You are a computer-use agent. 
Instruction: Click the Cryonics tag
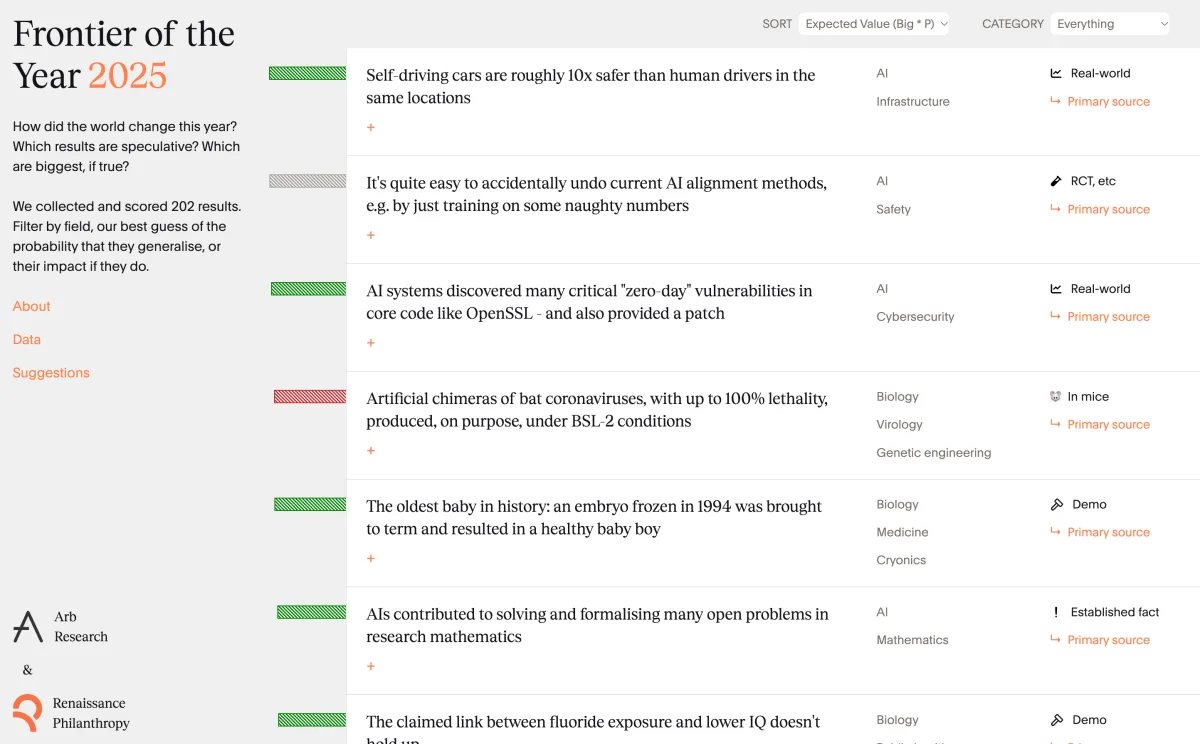click(901, 560)
